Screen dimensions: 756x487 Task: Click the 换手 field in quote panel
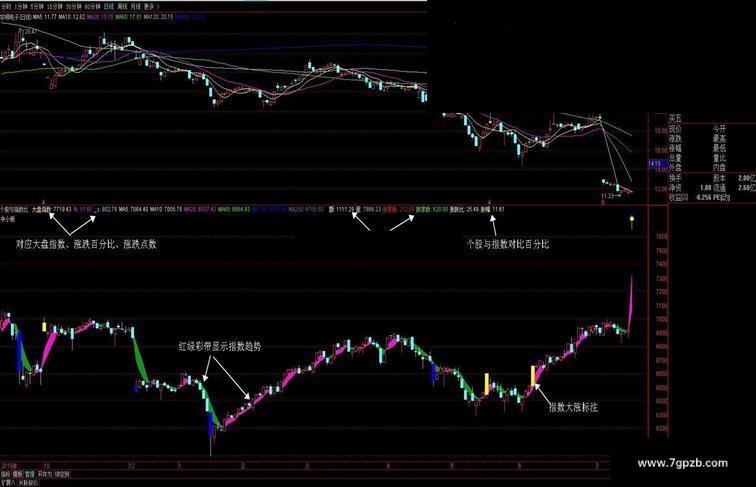pyautogui.click(x=675, y=178)
